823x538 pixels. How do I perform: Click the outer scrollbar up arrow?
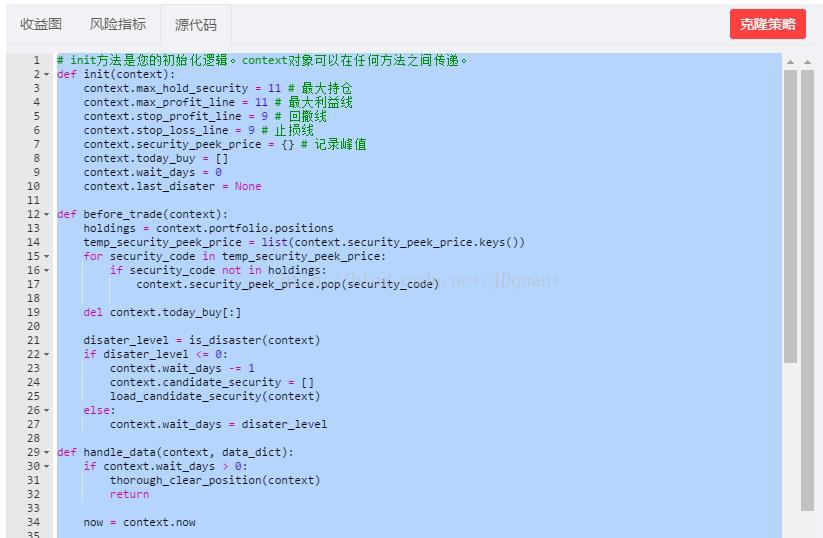[807, 62]
